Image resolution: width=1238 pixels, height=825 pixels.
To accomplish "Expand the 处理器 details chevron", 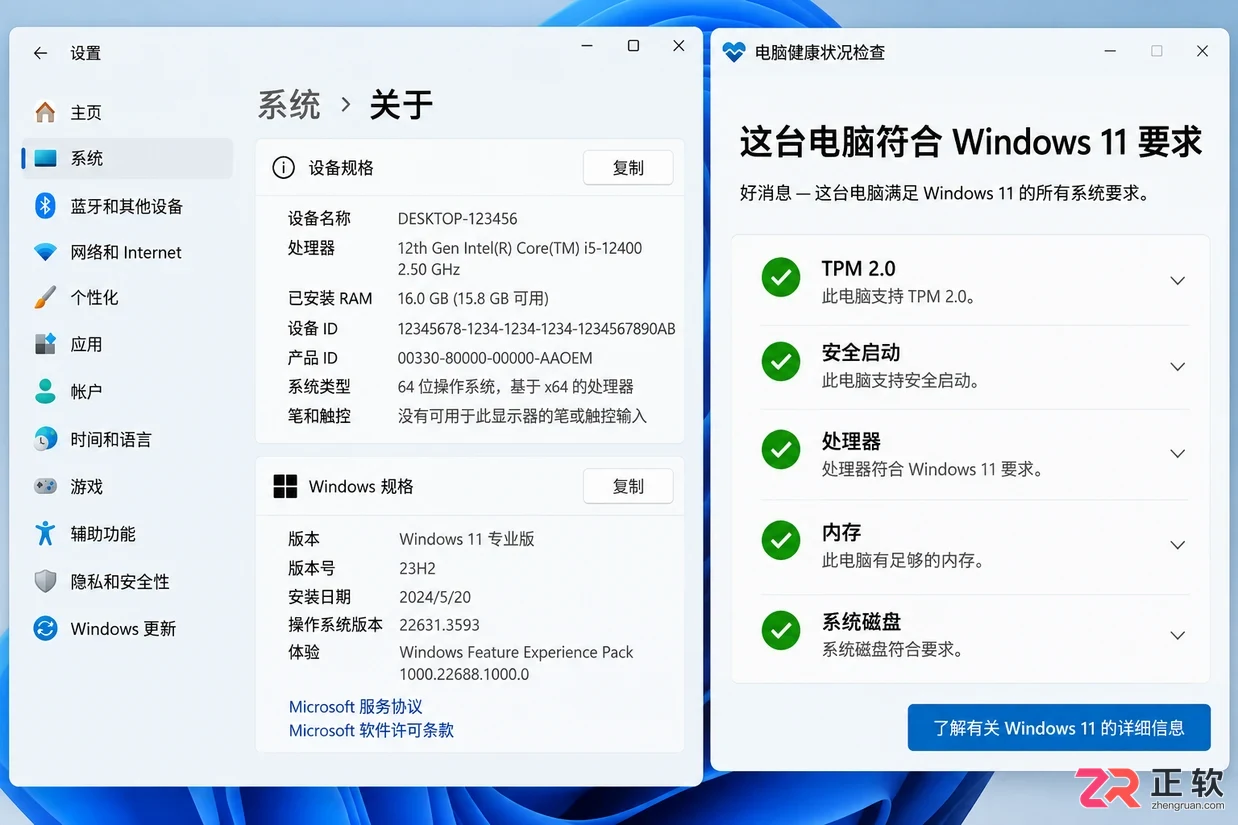I will click(x=1178, y=454).
